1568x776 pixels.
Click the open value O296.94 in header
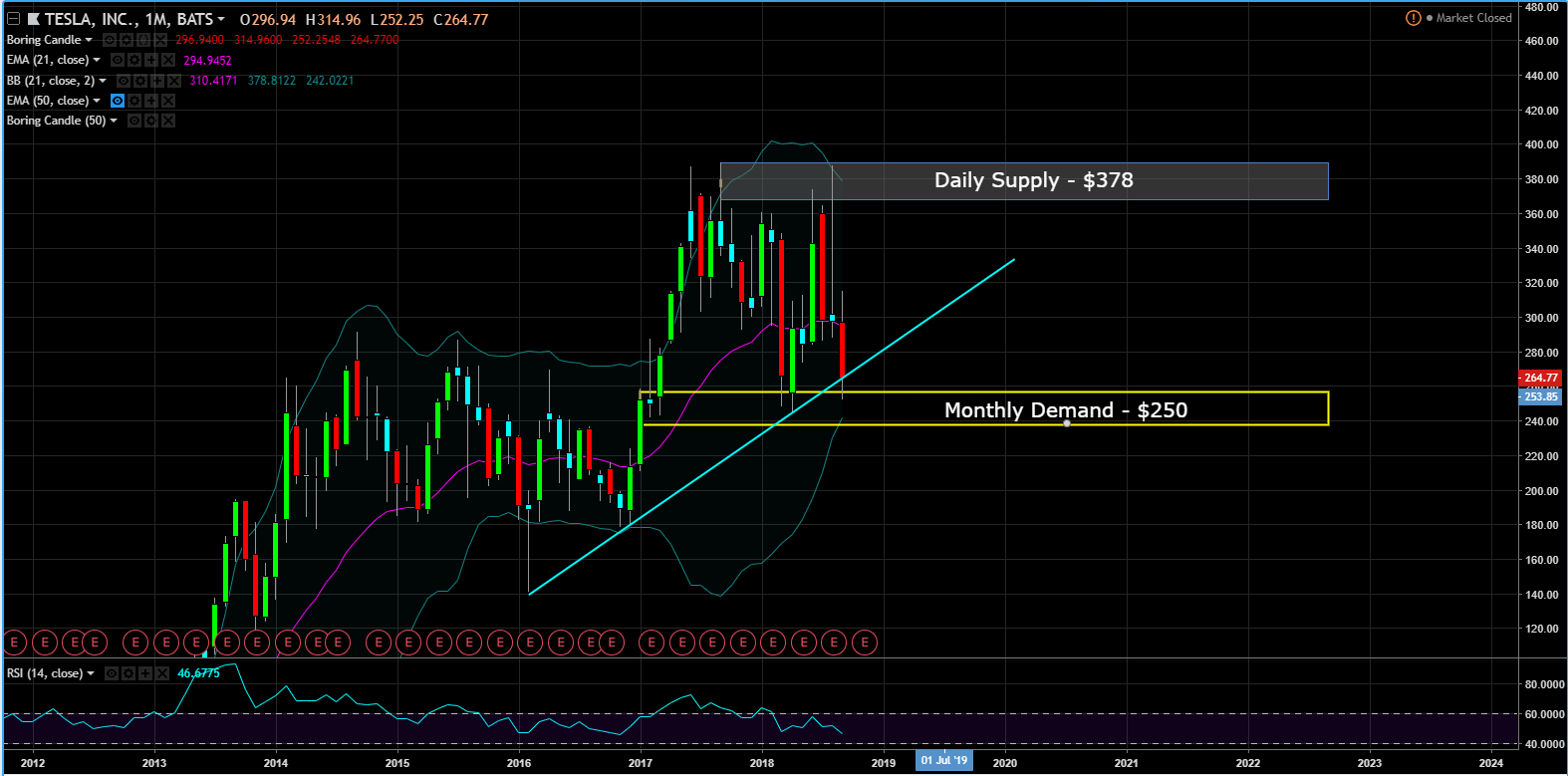(268, 20)
